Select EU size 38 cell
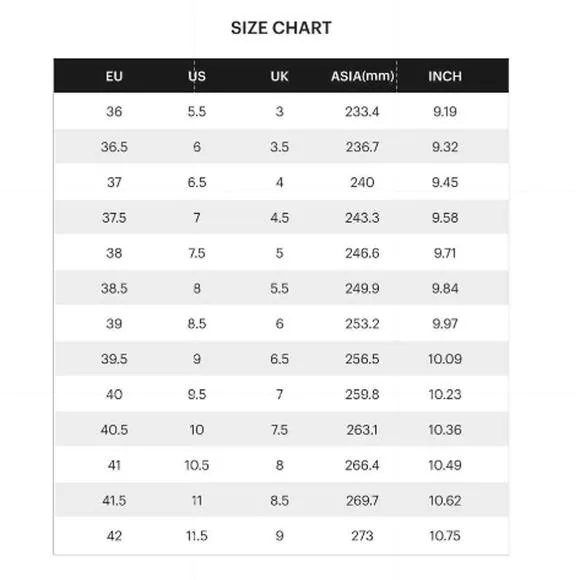Screen dimensions: 580x580 114,253
